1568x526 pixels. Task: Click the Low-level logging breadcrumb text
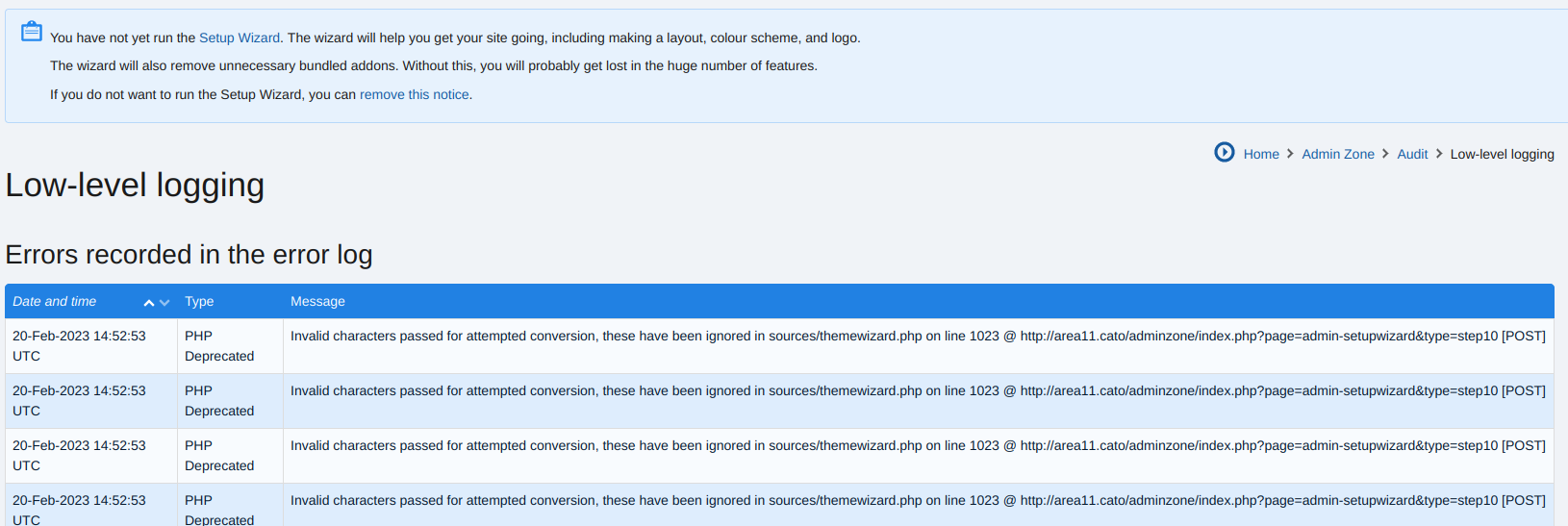1502,154
